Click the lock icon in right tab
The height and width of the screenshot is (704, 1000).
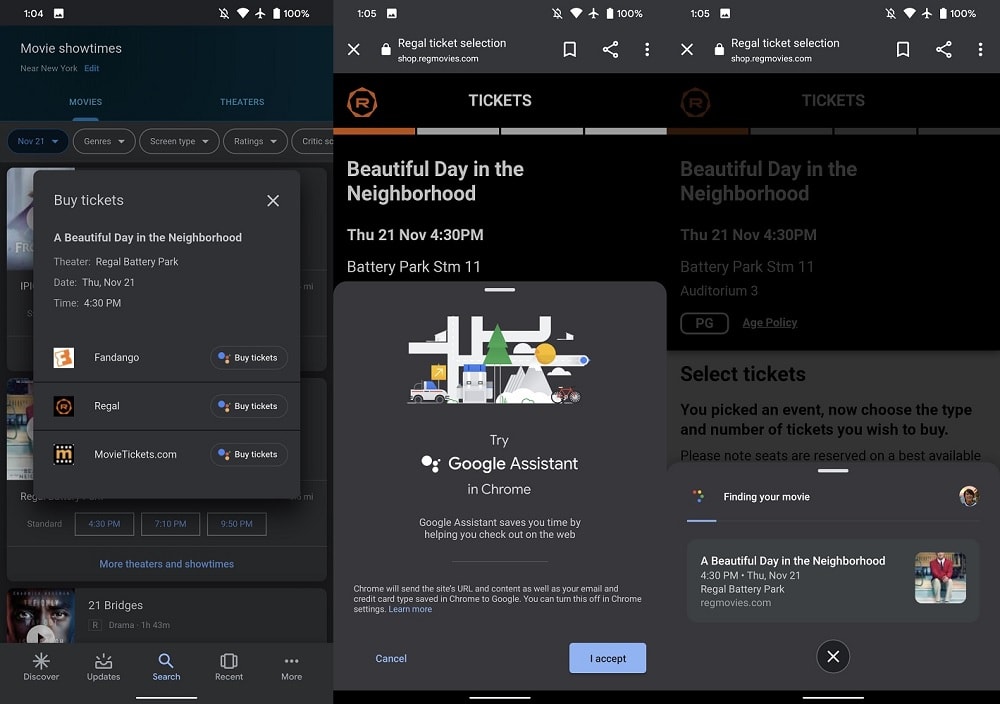pos(719,50)
